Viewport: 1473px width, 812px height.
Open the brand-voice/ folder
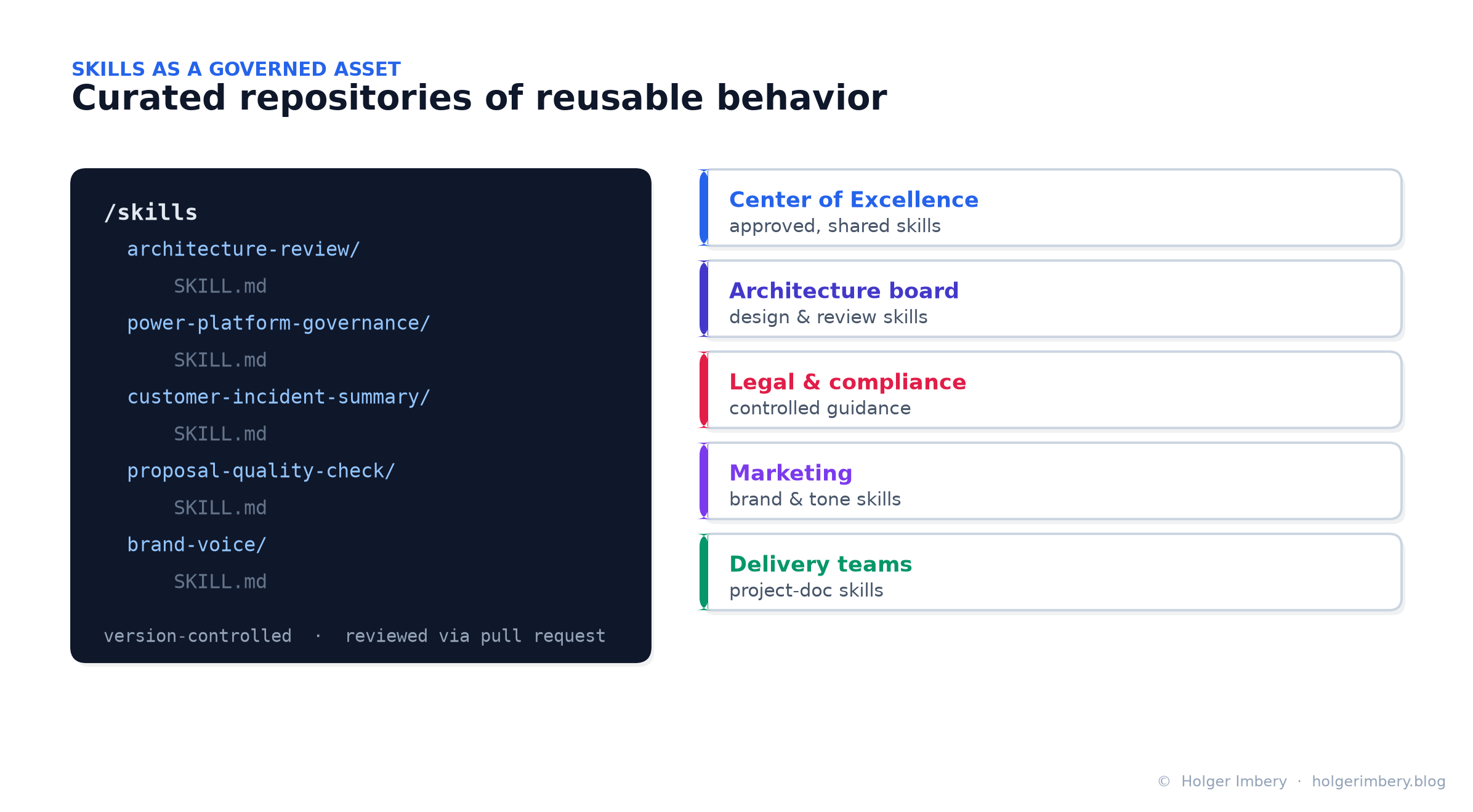click(x=196, y=545)
